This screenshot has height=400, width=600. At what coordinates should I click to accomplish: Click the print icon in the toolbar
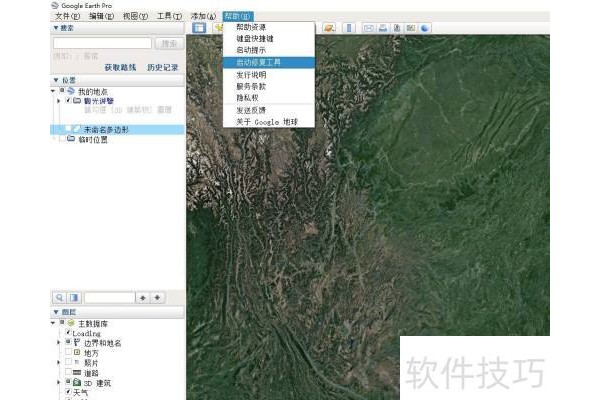(383, 28)
